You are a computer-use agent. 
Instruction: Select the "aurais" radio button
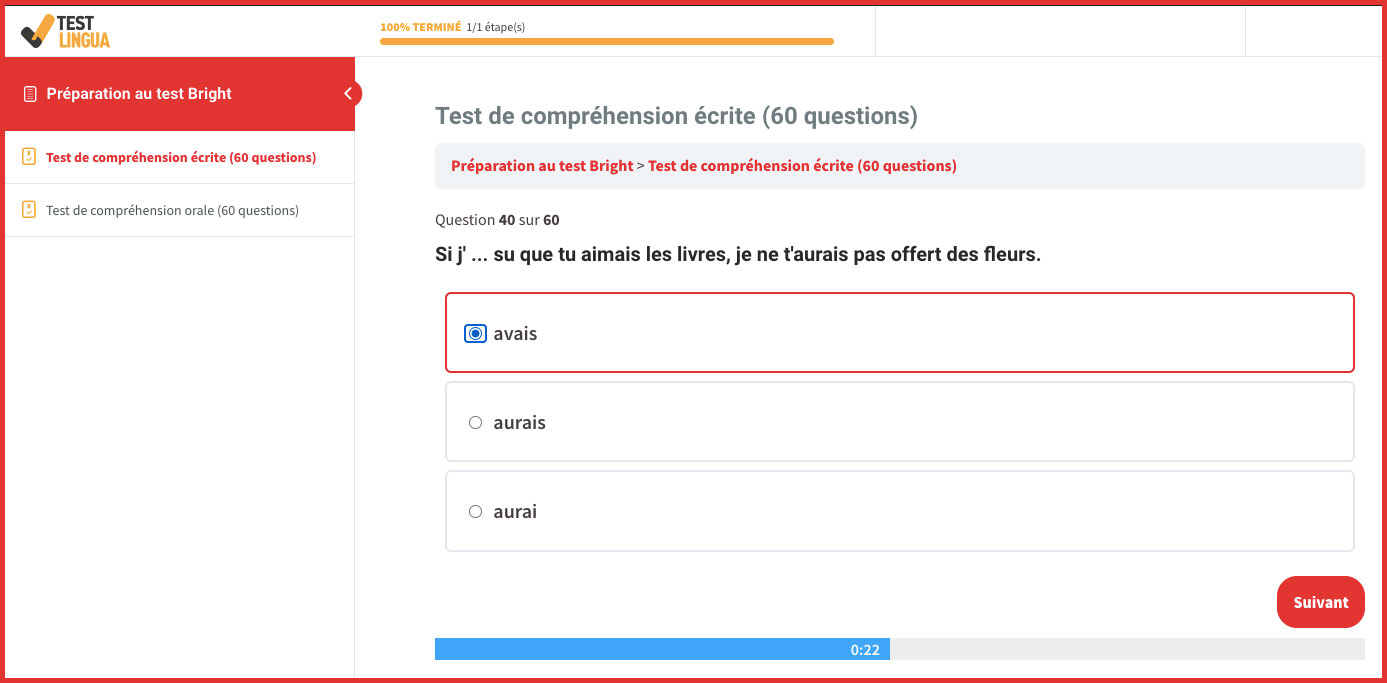click(x=476, y=423)
